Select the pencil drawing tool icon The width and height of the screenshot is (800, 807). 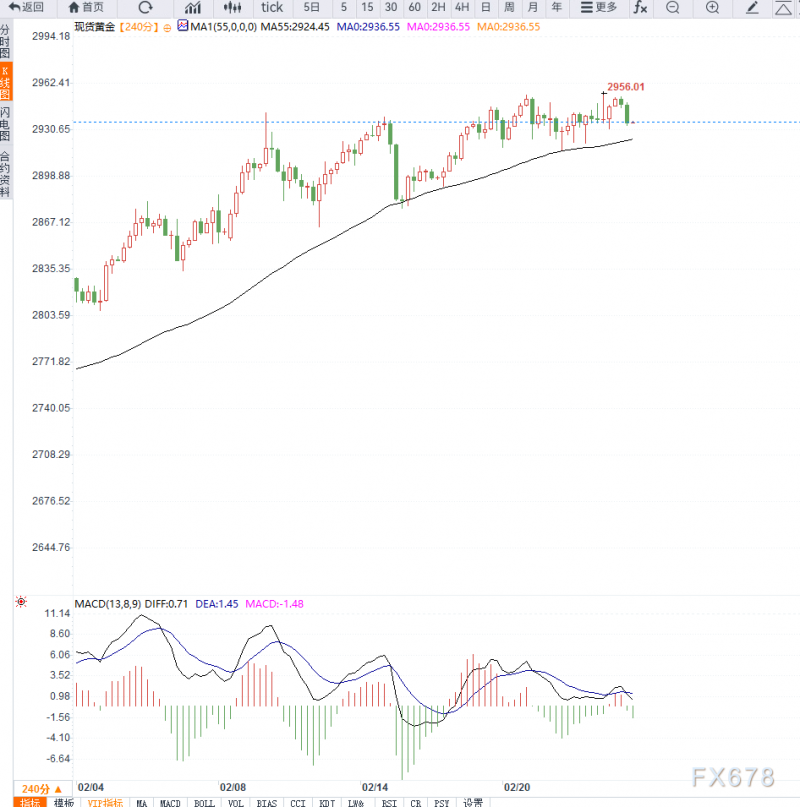pos(752,7)
